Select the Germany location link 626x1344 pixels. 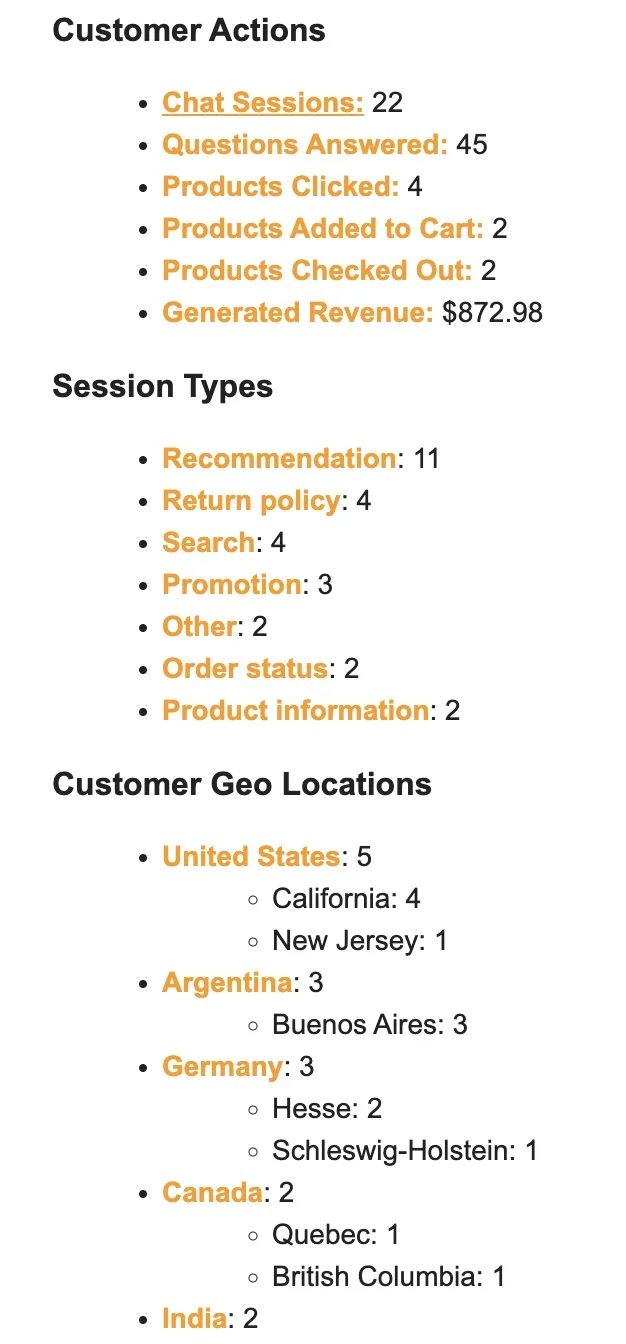pos(222,1067)
